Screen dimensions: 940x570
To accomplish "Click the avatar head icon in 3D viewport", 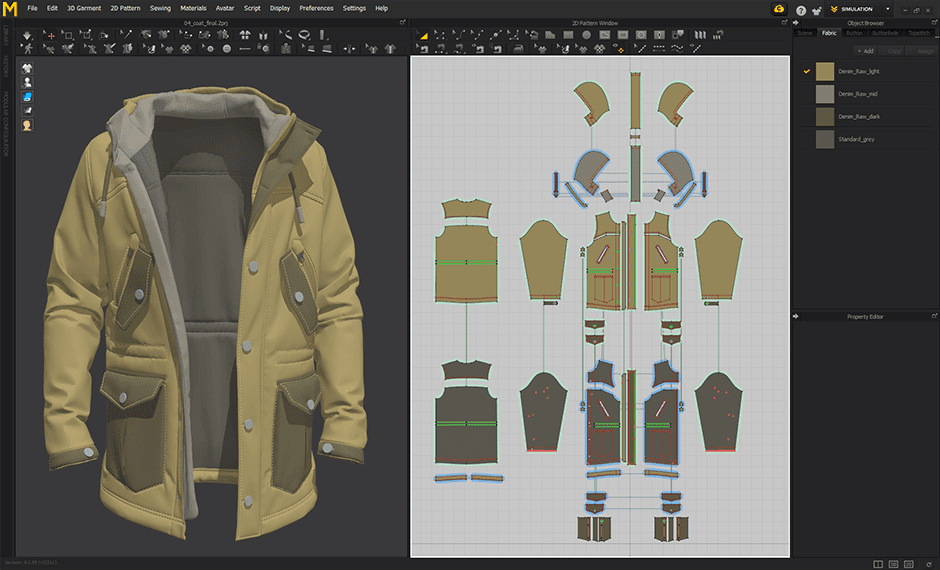I will point(27,125).
